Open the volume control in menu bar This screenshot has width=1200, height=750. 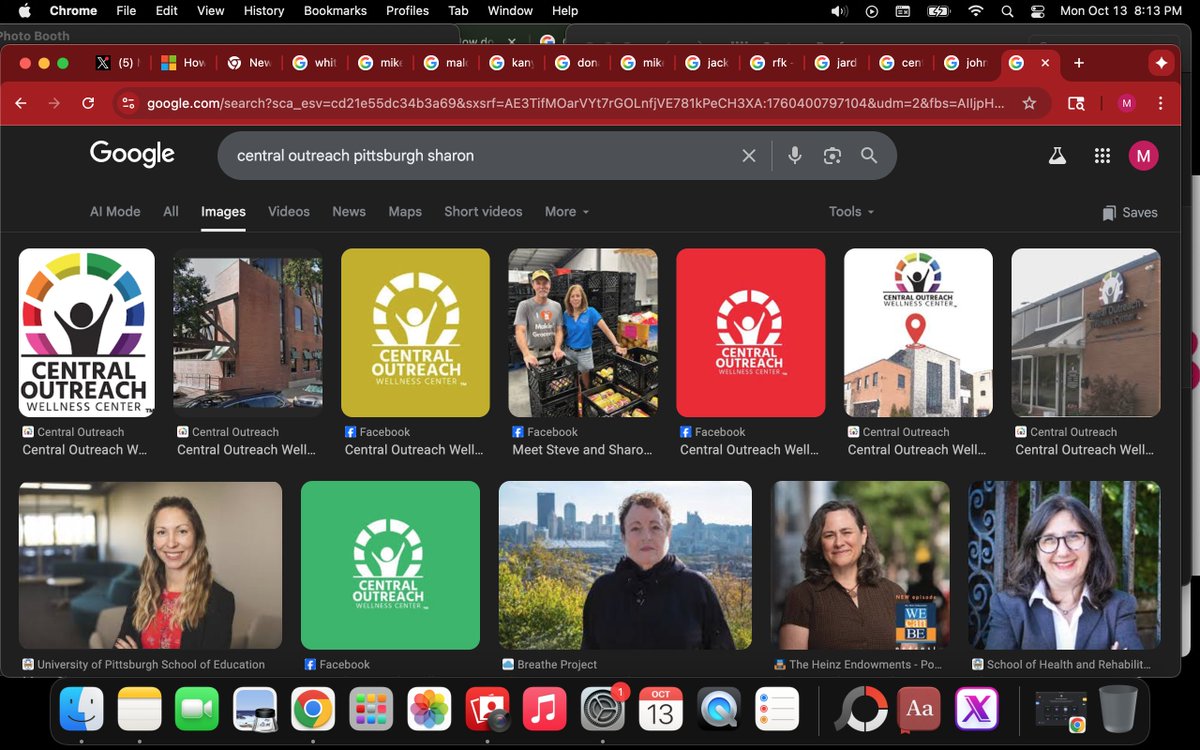tap(838, 11)
